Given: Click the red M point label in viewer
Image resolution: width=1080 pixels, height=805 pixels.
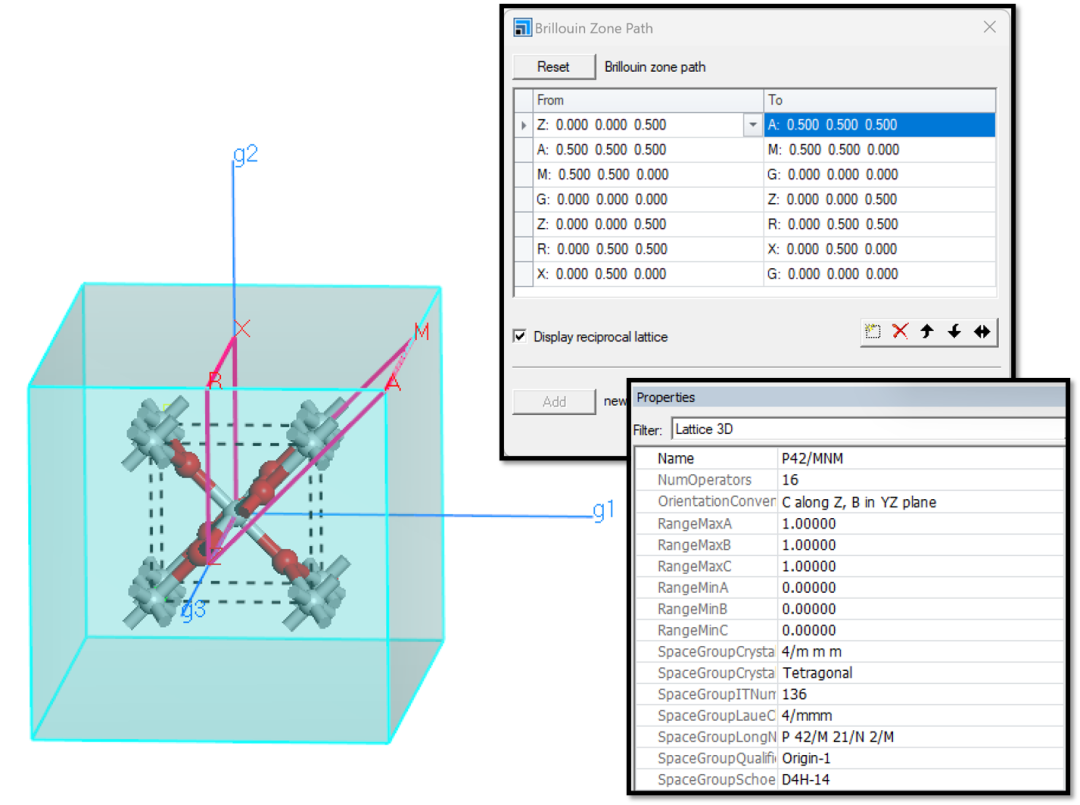Looking at the screenshot, I should (422, 332).
